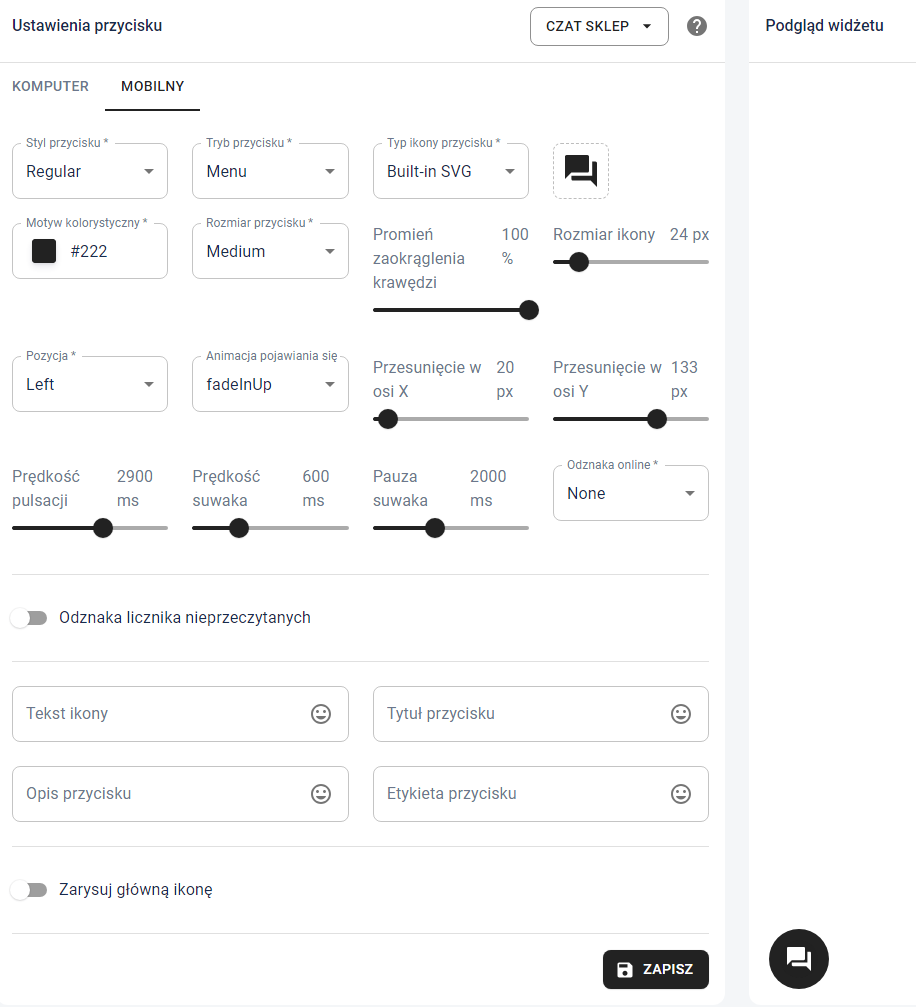
Task: Open emoji picker in Tekst ikony field
Action: pos(321,714)
